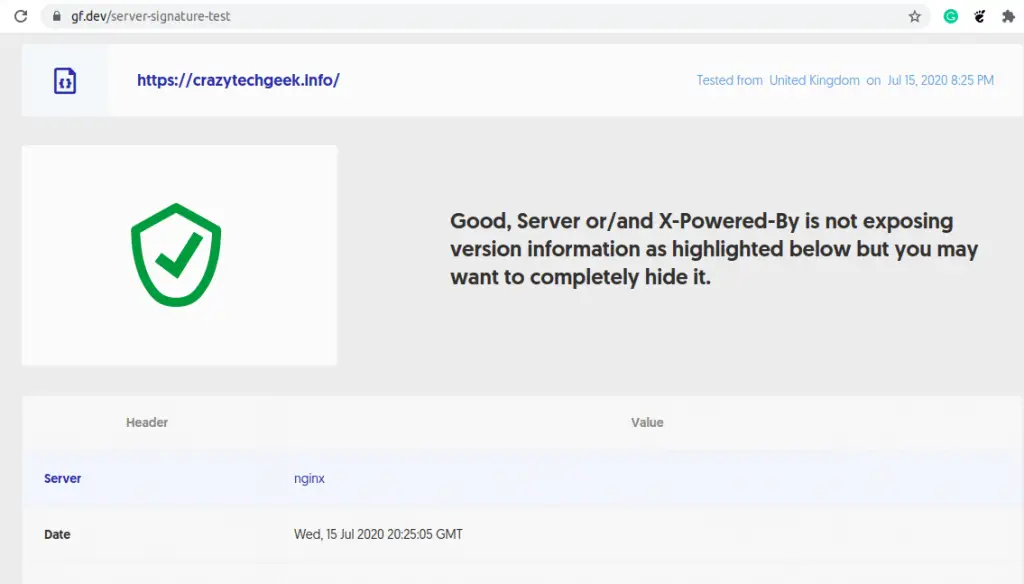Click the Value column heading

pos(647,423)
